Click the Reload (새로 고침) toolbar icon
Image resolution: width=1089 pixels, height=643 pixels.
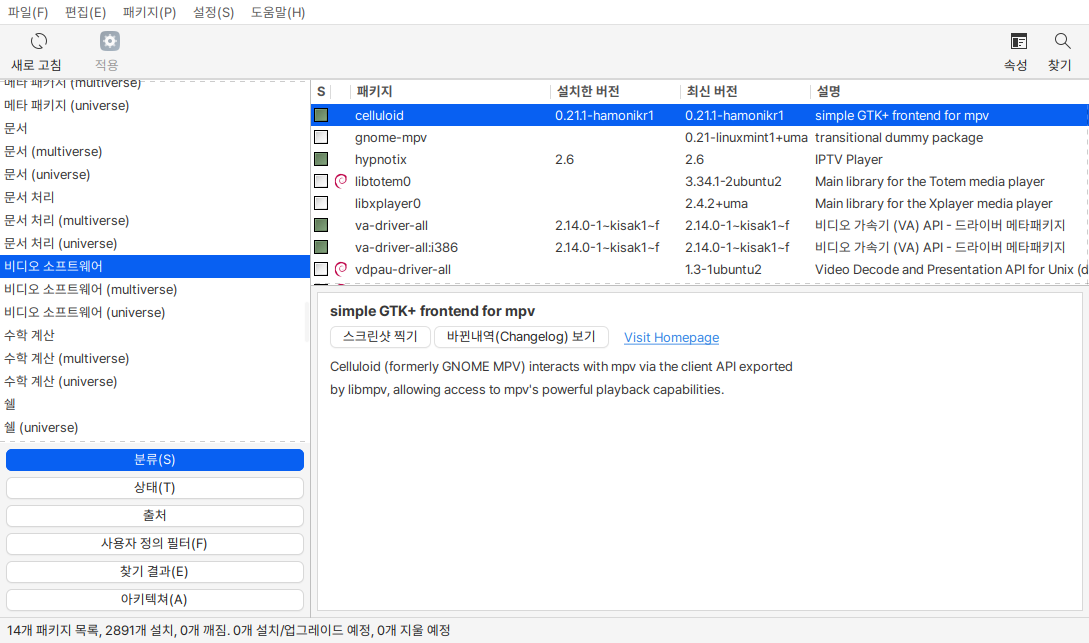pos(38,42)
